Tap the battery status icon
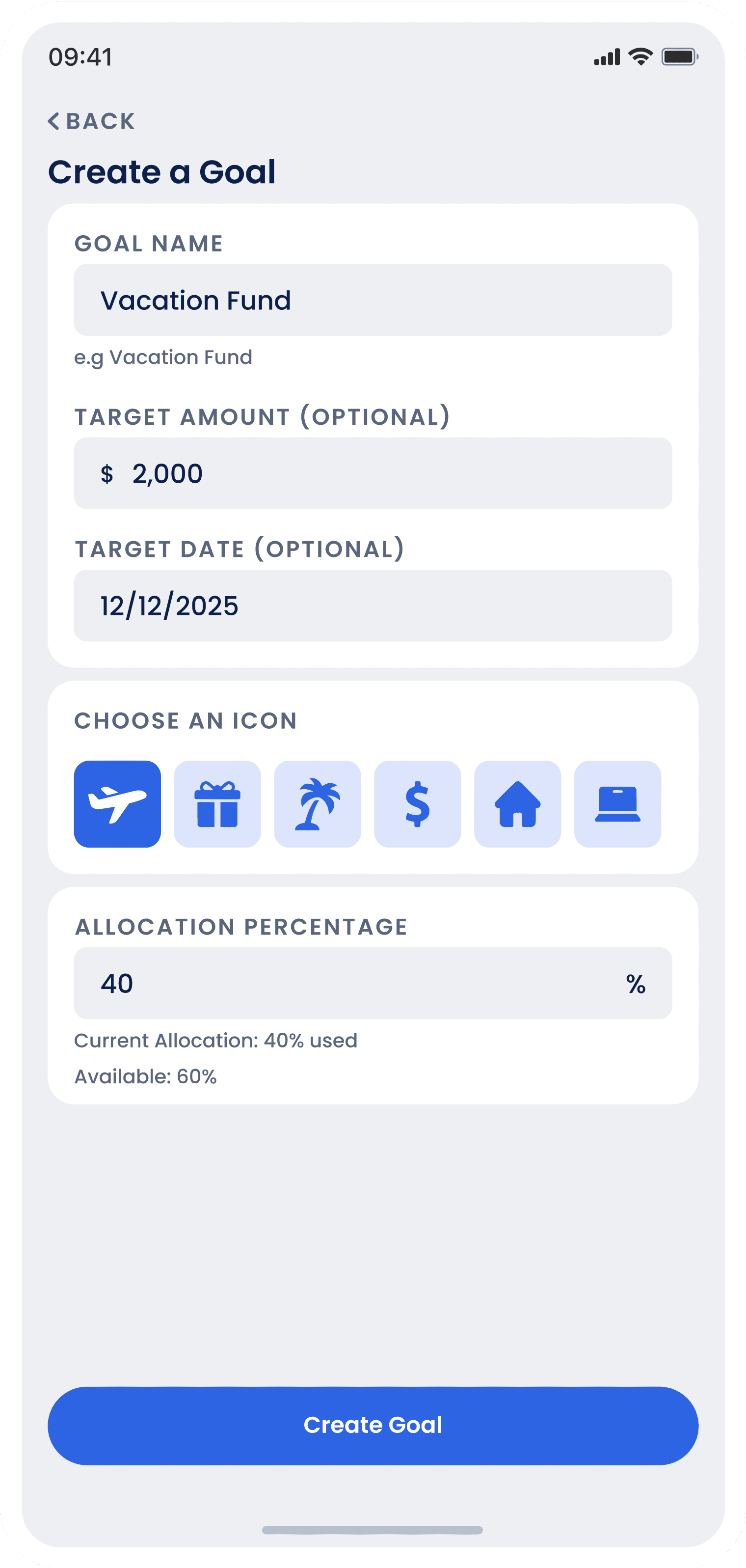 pyautogui.click(x=680, y=57)
